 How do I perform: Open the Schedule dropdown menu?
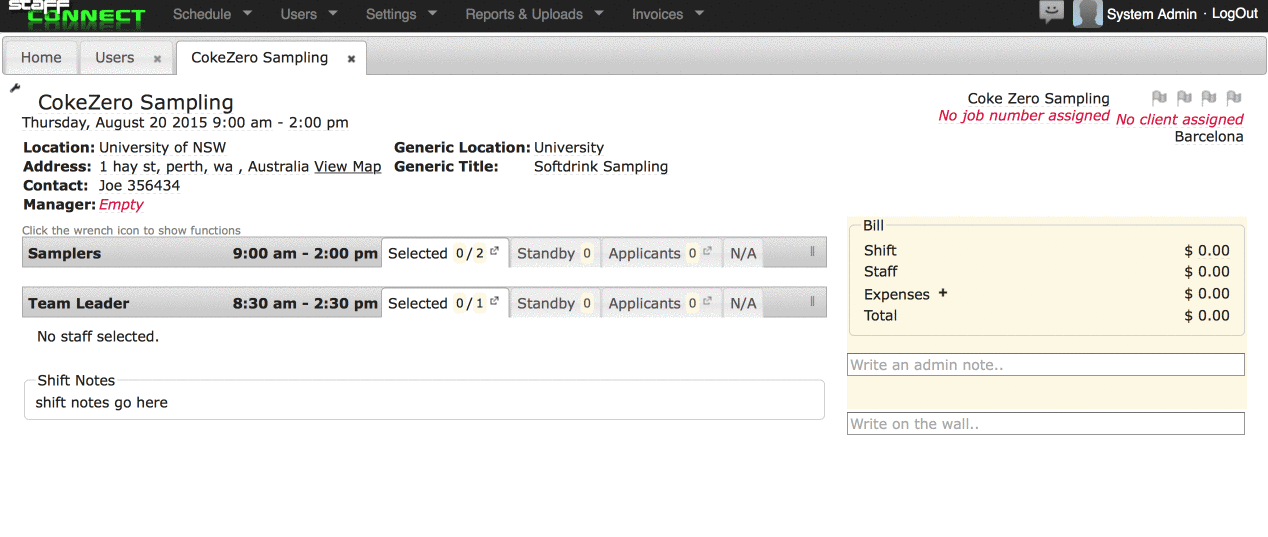click(x=213, y=14)
